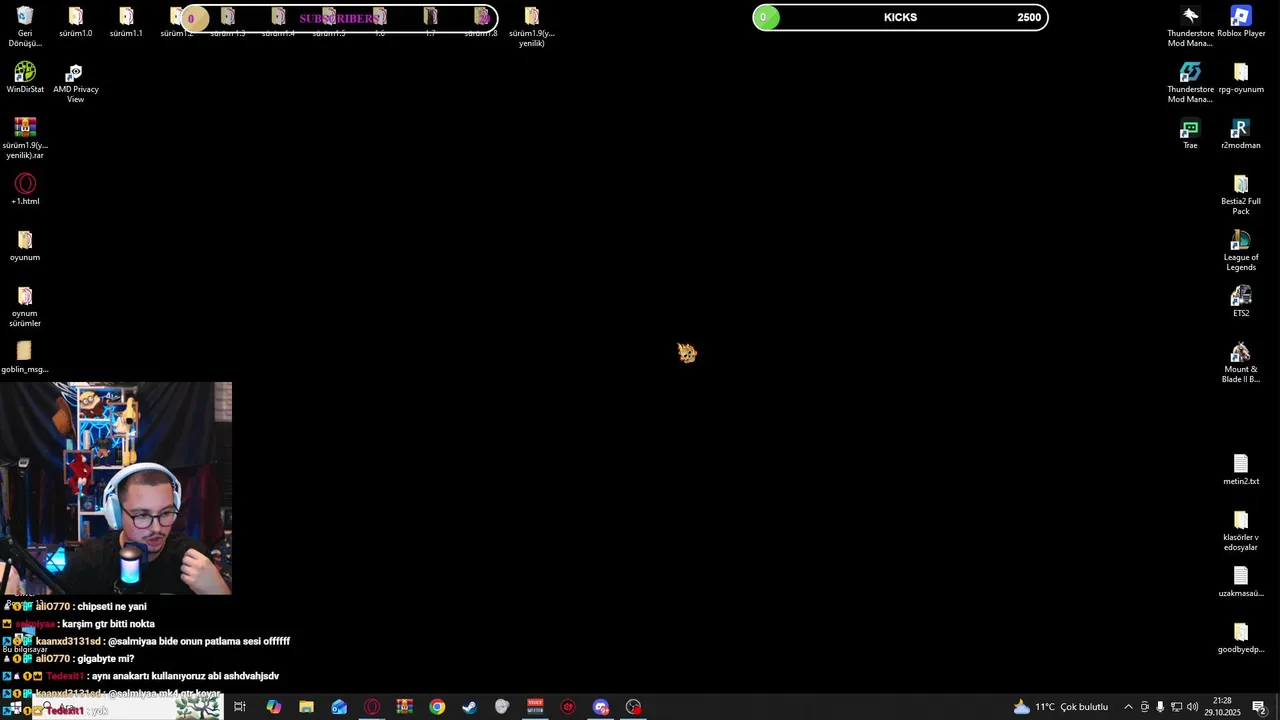
Task: Select the goblin_msg file icon
Action: click(x=25, y=350)
